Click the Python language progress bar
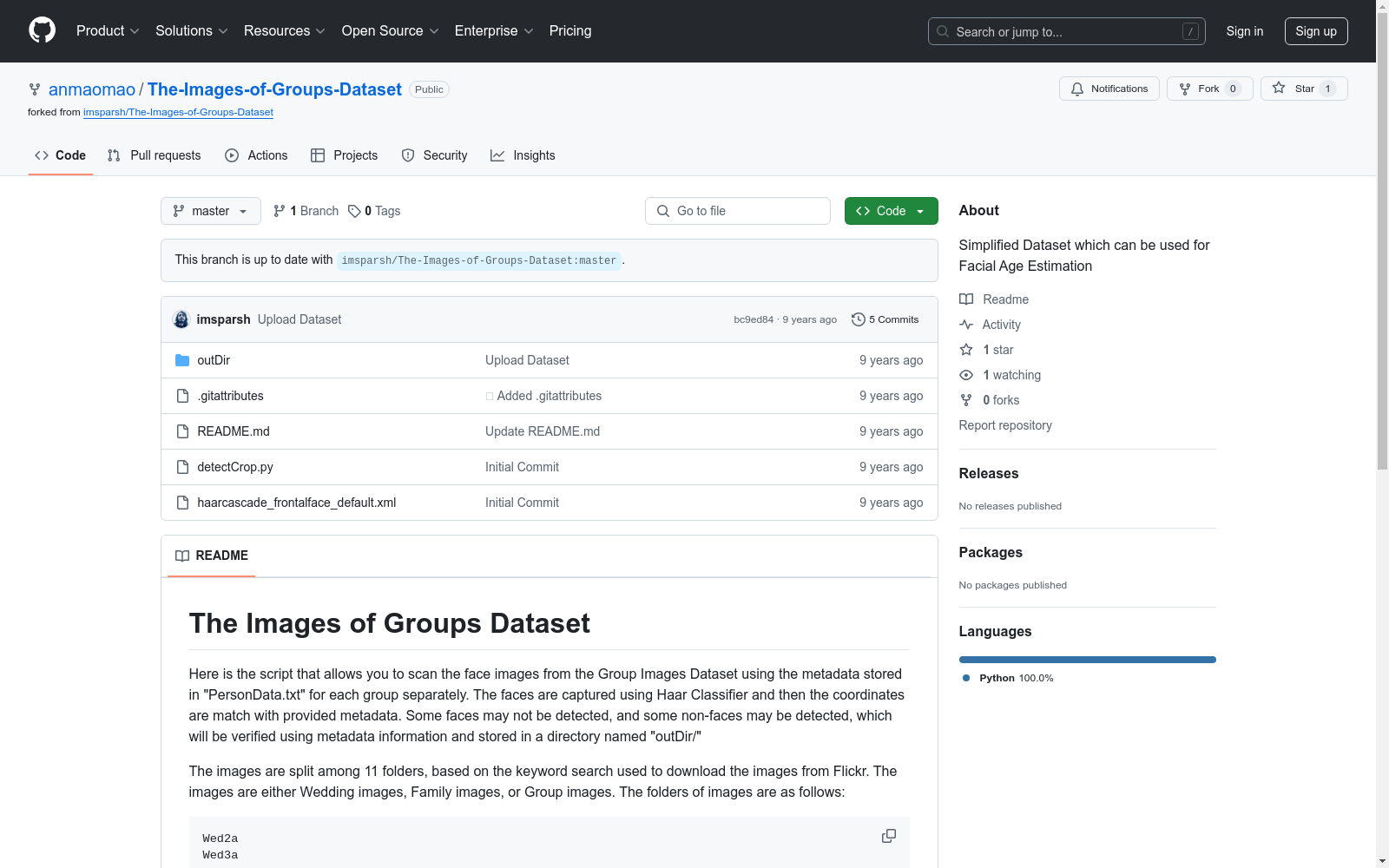Image resolution: width=1389 pixels, height=868 pixels. point(1088,660)
